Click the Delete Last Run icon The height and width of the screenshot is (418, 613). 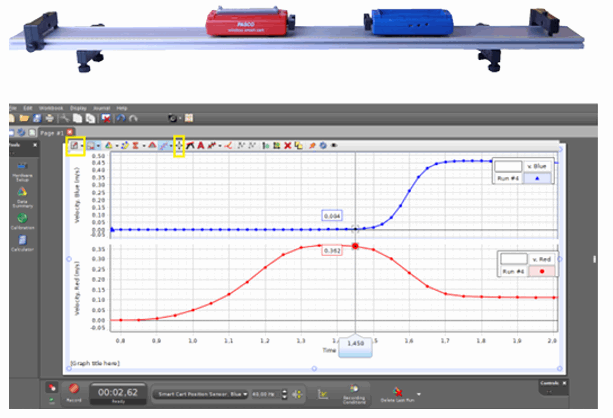coord(399,390)
